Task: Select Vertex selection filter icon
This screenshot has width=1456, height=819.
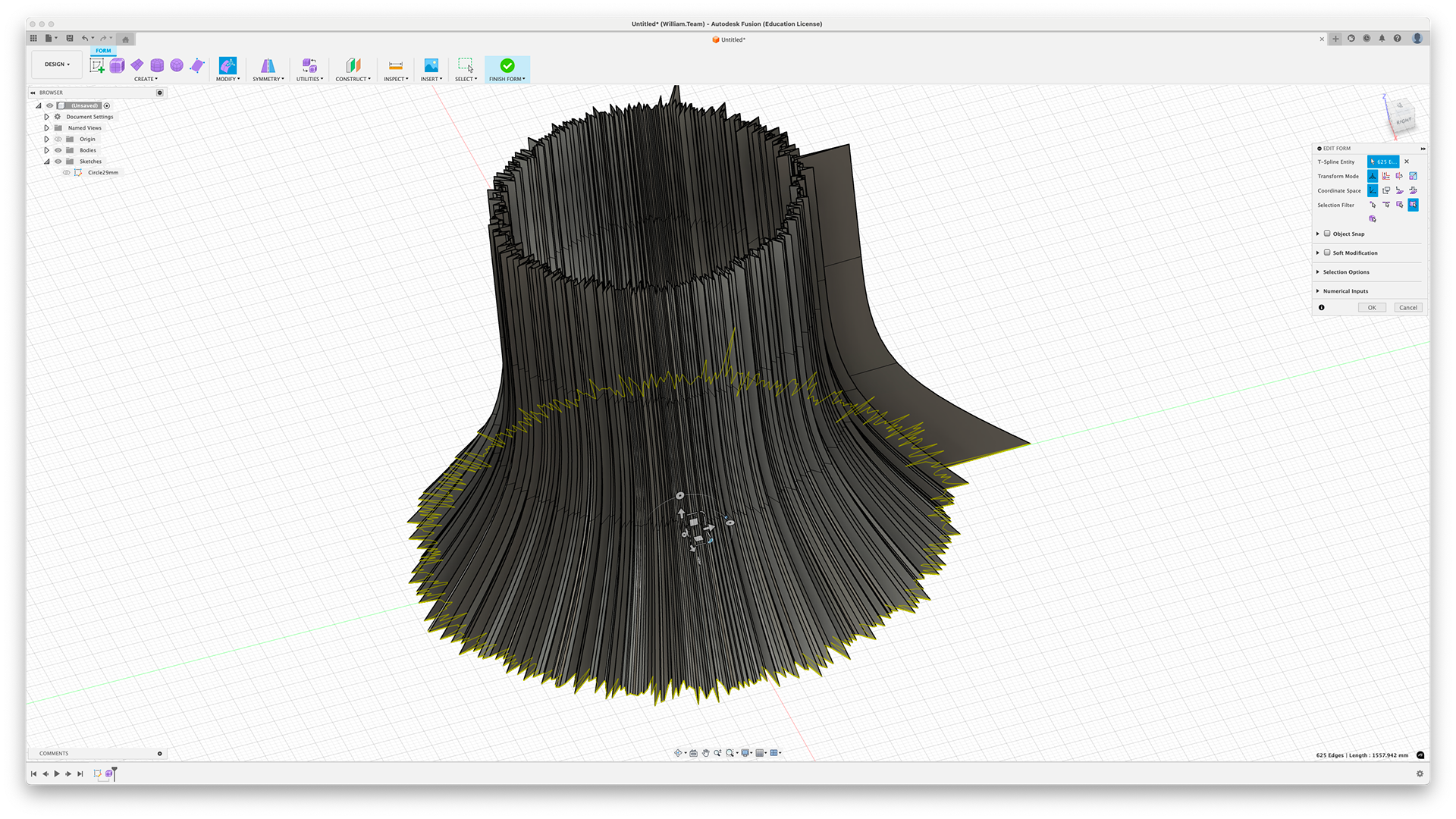Action: pyautogui.click(x=1373, y=205)
